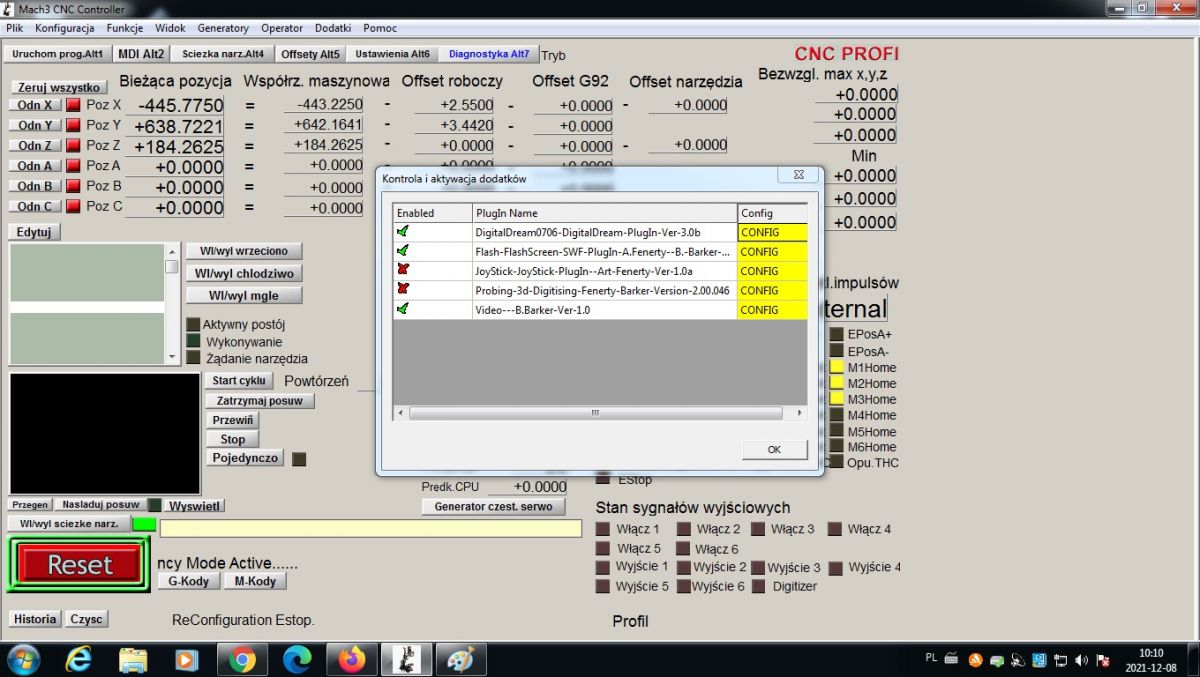The height and width of the screenshot is (677, 1200).
Task: Open the Windows Start menu
Action: click(x=23, y=660)
